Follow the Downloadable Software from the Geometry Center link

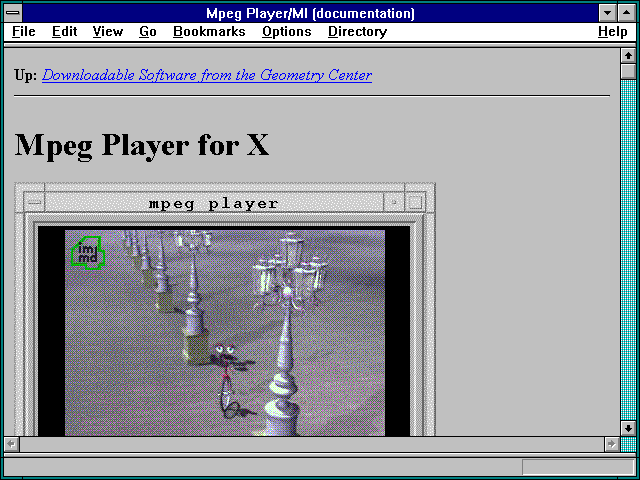(207, 75)
